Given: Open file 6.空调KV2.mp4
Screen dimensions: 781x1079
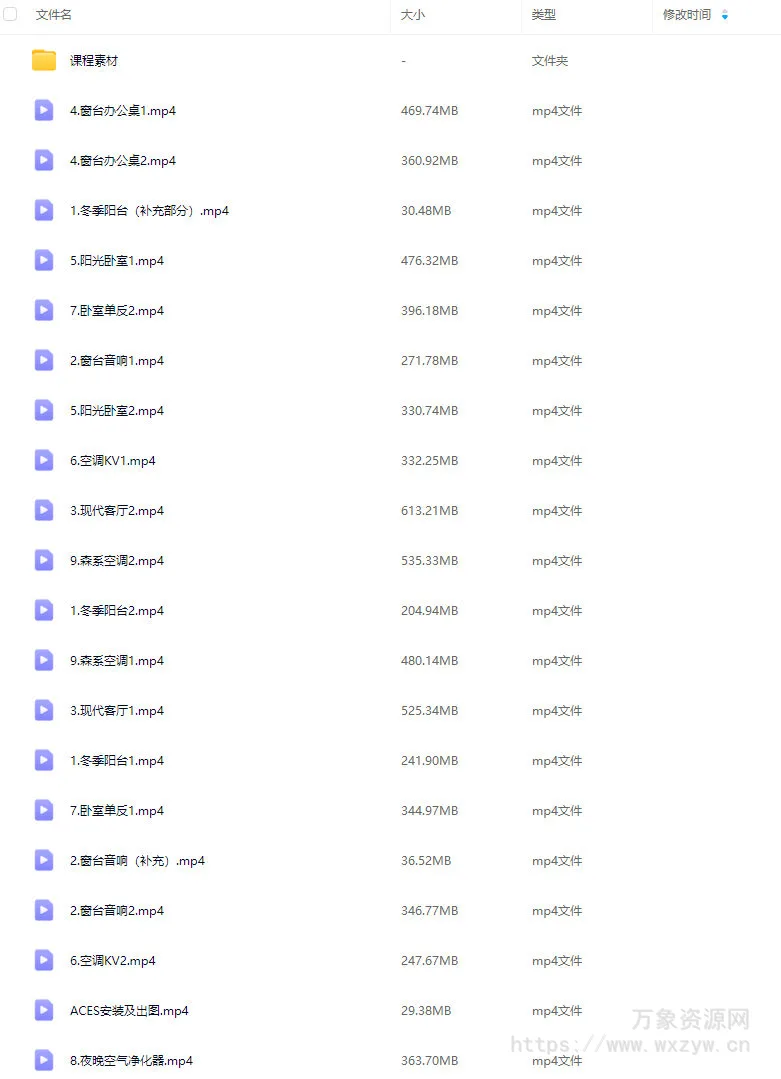Looking at the screenshot, I should click(x=113, y=961).
